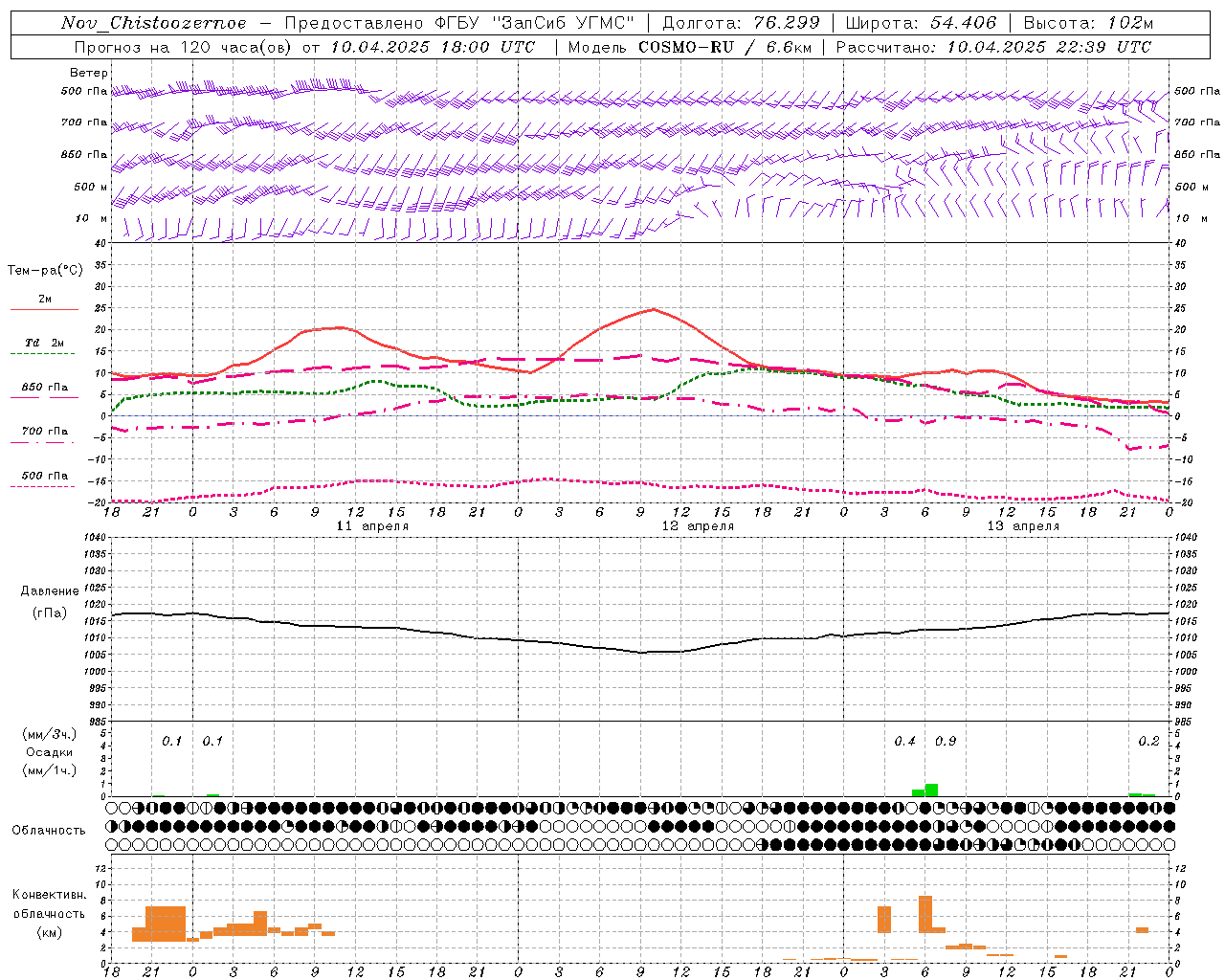The image size is (1225, 980).
Task: Click the 700 гПа temperature legend entry
Action: point(45,431)
